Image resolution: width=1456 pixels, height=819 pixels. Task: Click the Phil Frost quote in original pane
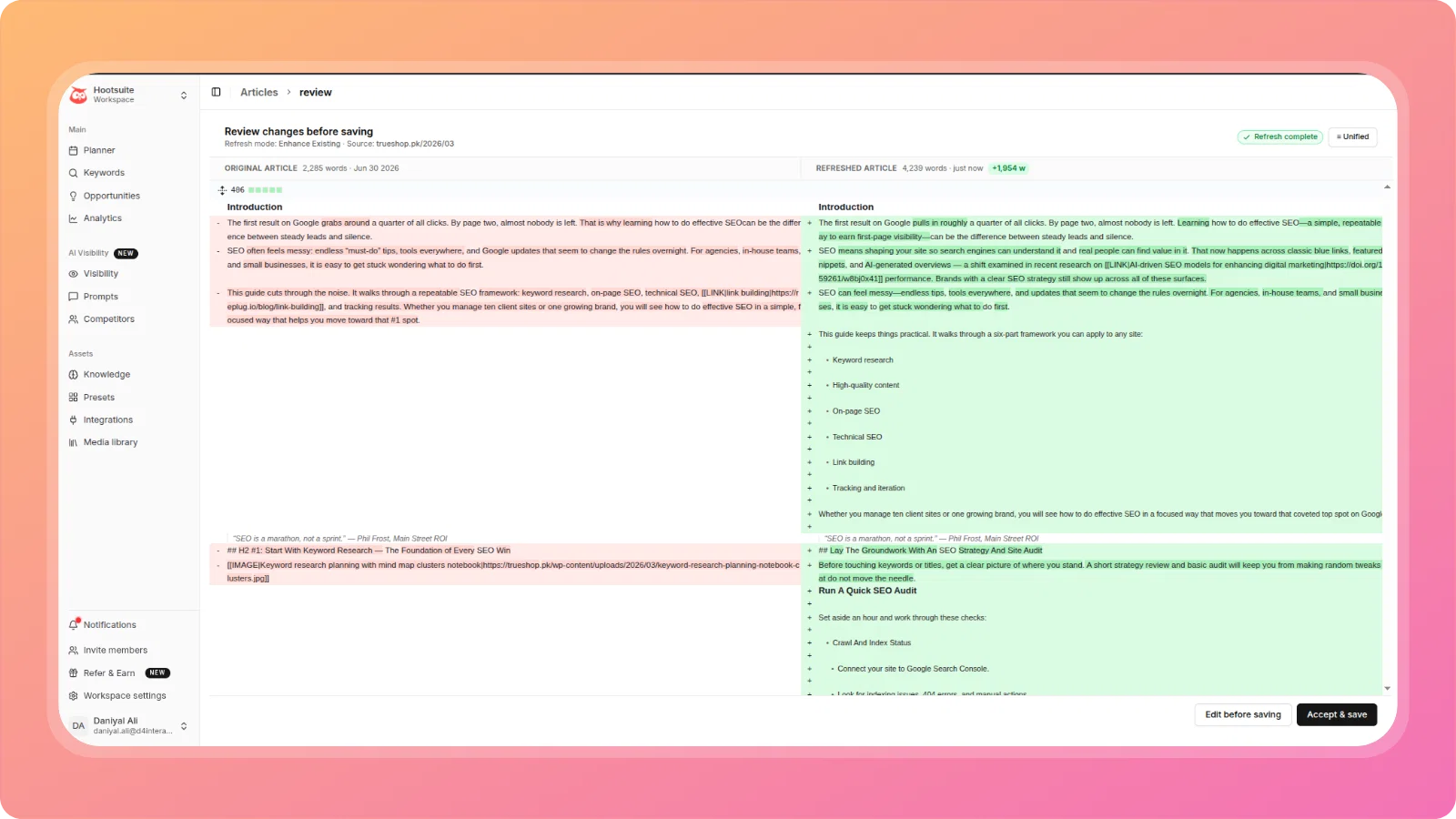tap(339, 539)
